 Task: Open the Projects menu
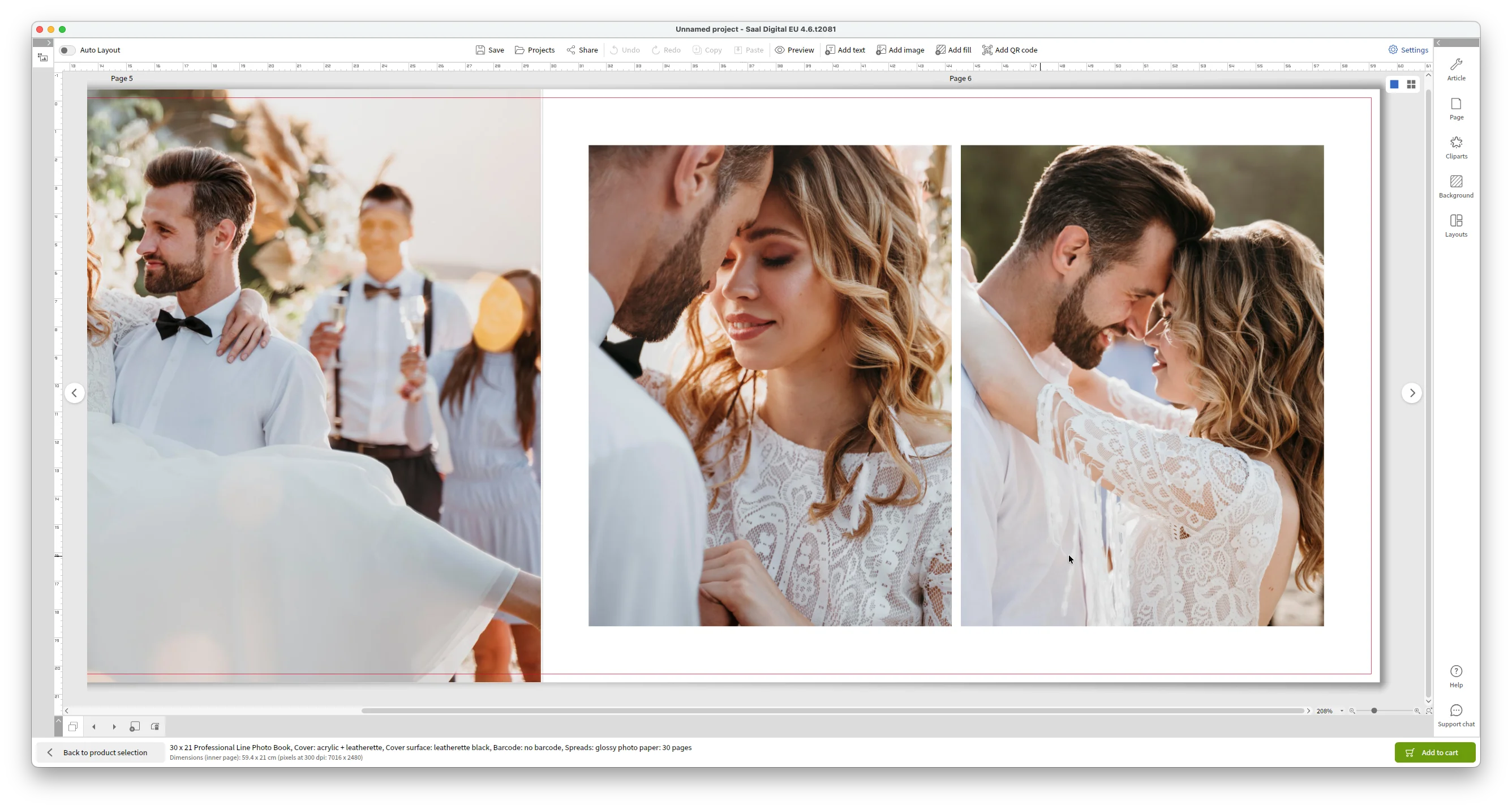click(x=535, y=50)
